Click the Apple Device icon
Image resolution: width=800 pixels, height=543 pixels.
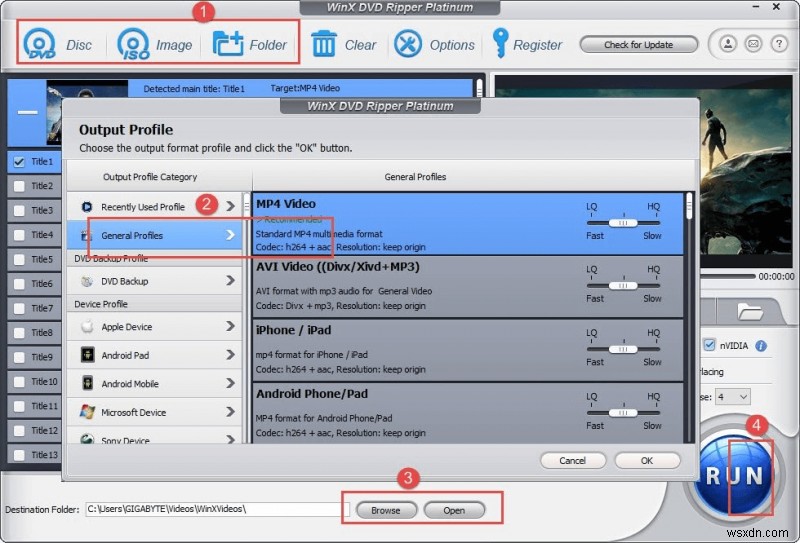87,327
